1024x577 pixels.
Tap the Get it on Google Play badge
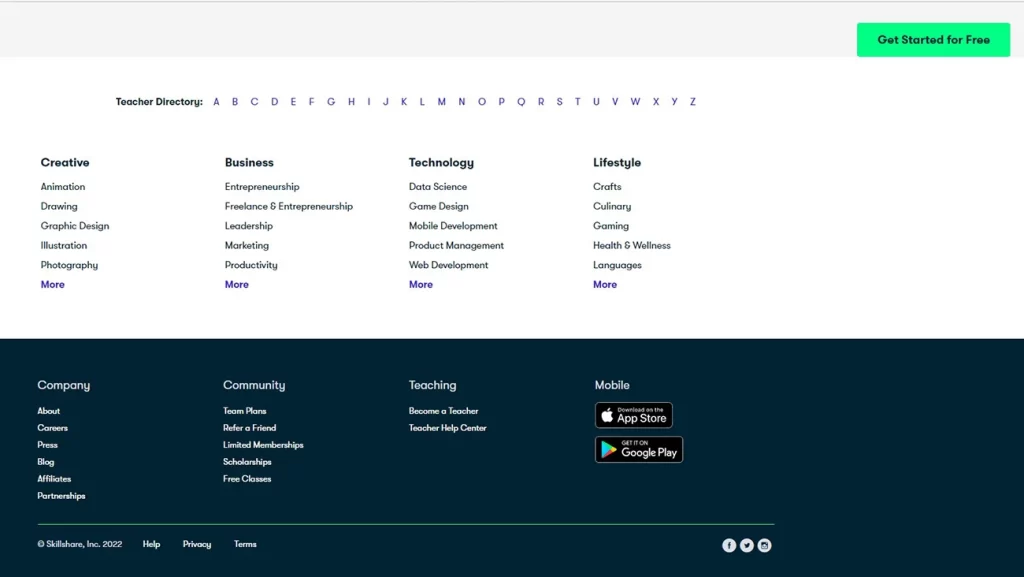tap(639, 450)
